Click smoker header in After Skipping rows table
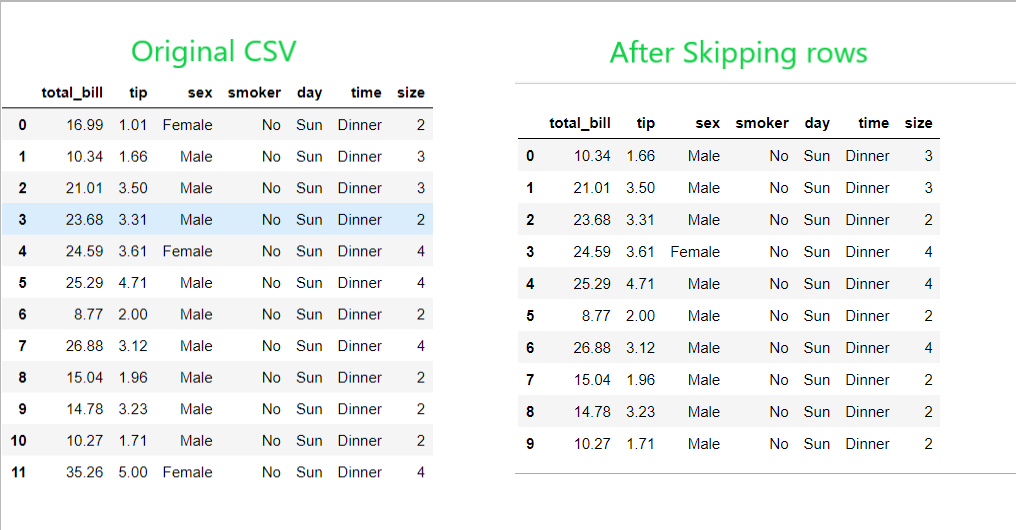 pos(762,124)
